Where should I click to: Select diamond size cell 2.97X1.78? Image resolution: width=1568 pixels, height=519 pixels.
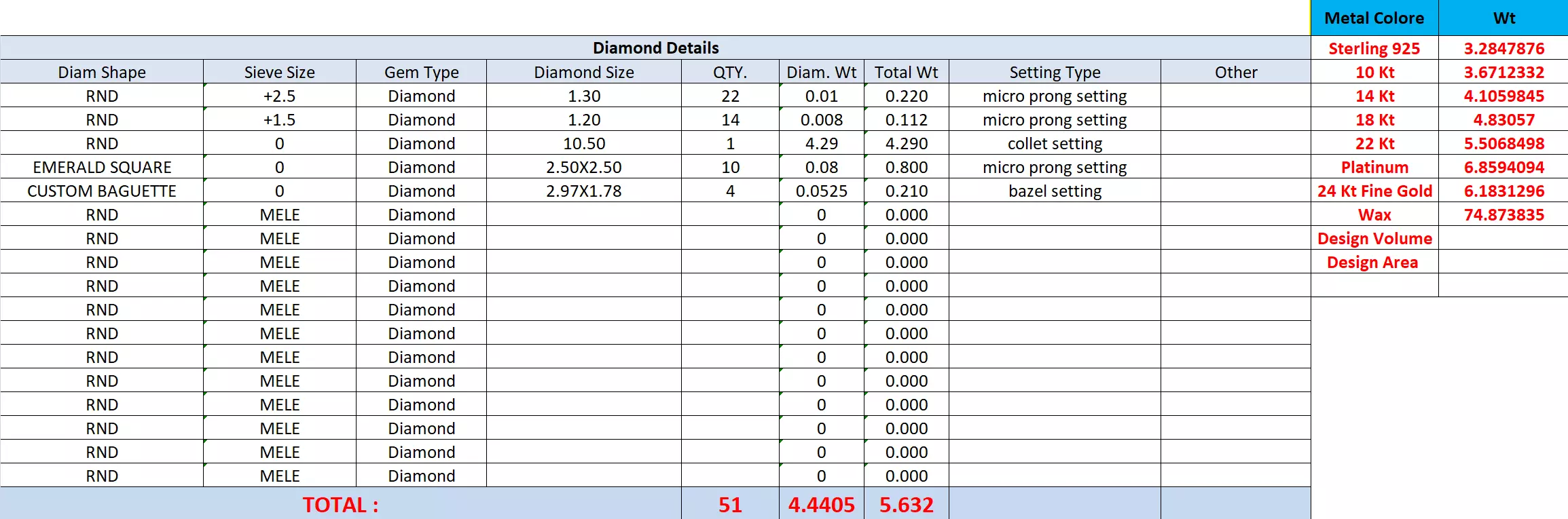click(584, 191)
